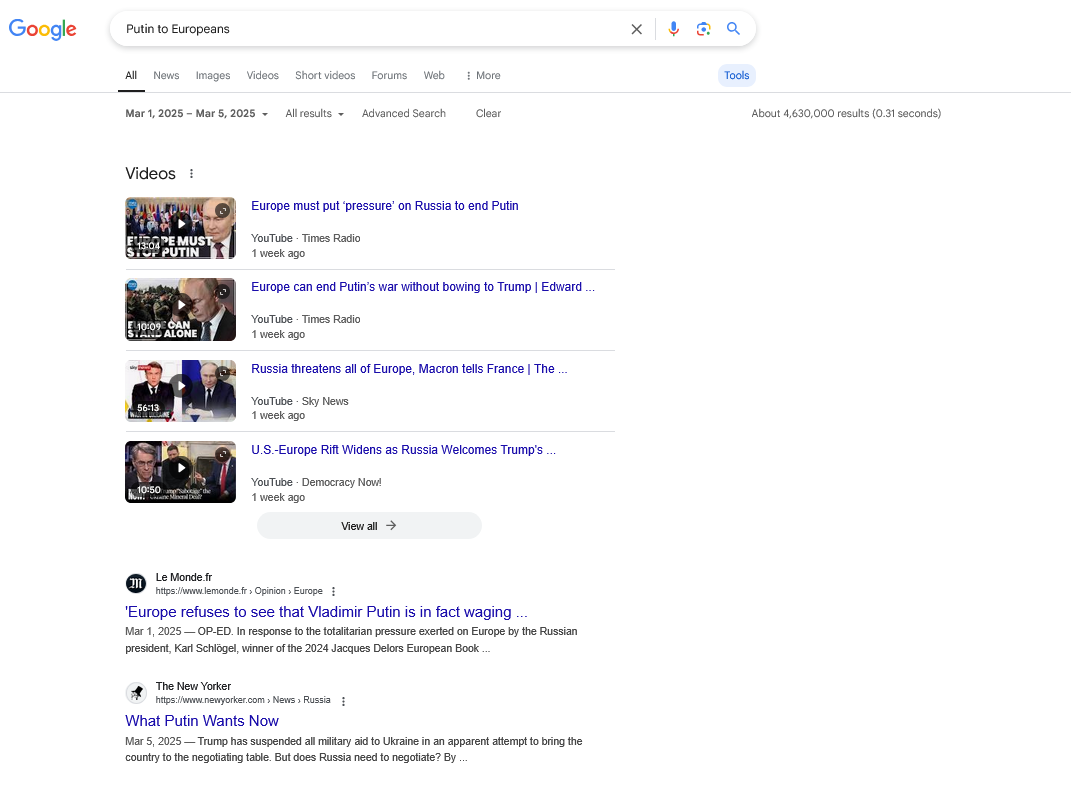Switch to the News tab

(166, 76)
